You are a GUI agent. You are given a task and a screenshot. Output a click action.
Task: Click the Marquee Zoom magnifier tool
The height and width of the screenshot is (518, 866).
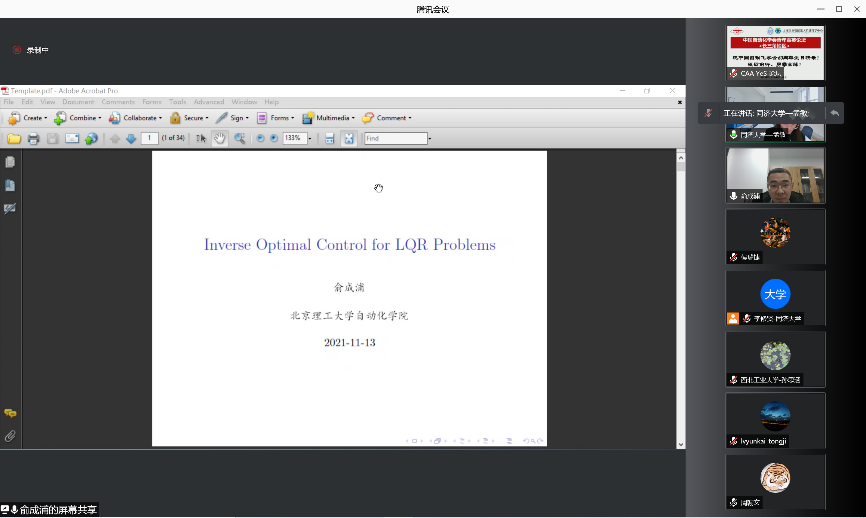[240, 138]
